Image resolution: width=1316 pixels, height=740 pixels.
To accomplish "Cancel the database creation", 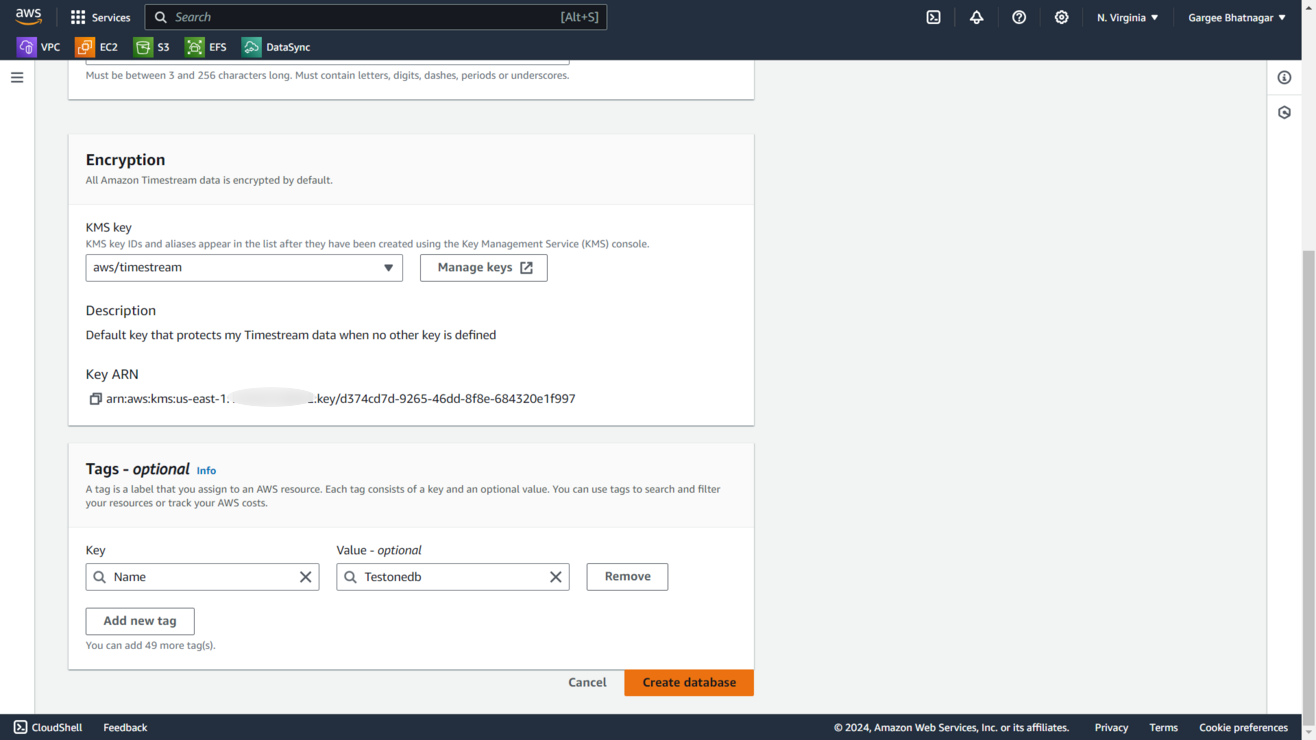I will click(587, 683).
